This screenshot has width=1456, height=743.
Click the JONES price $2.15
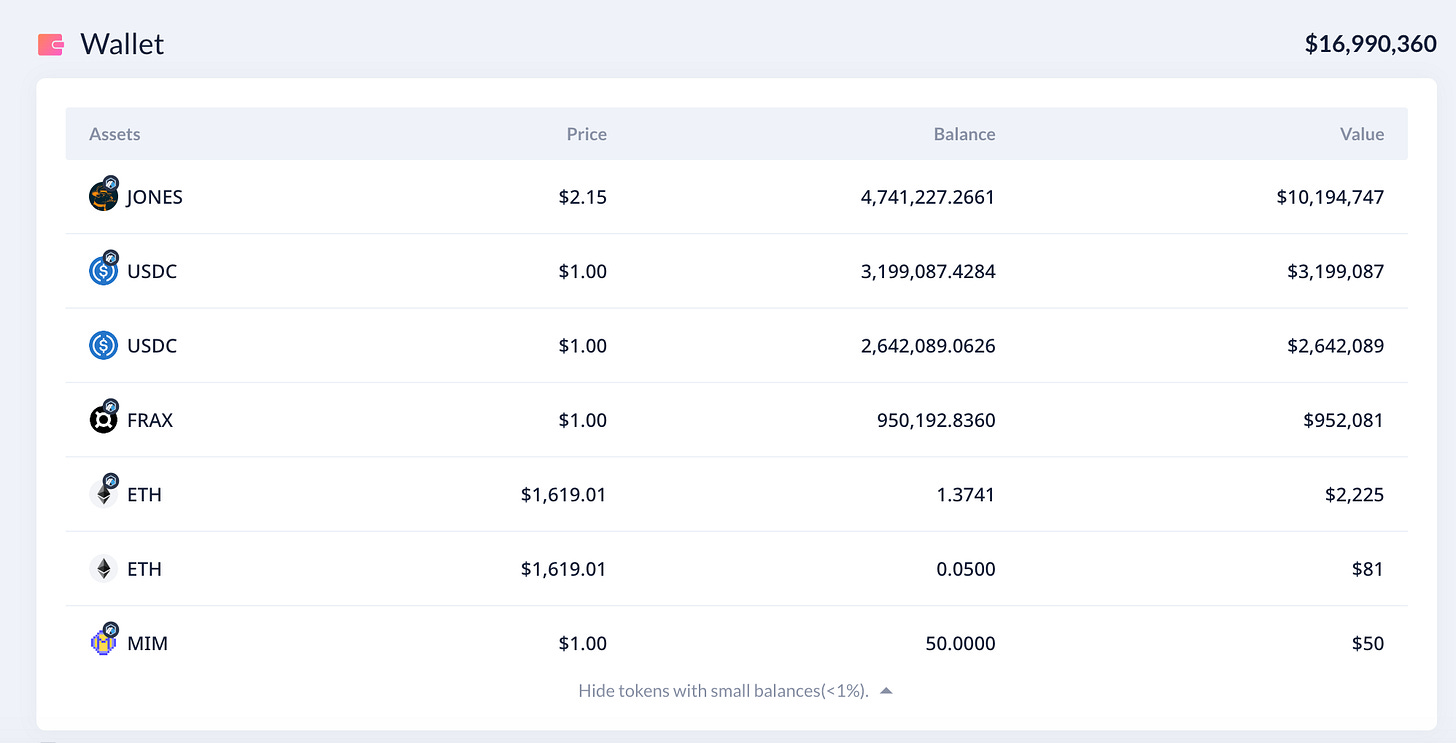point(583,197)
